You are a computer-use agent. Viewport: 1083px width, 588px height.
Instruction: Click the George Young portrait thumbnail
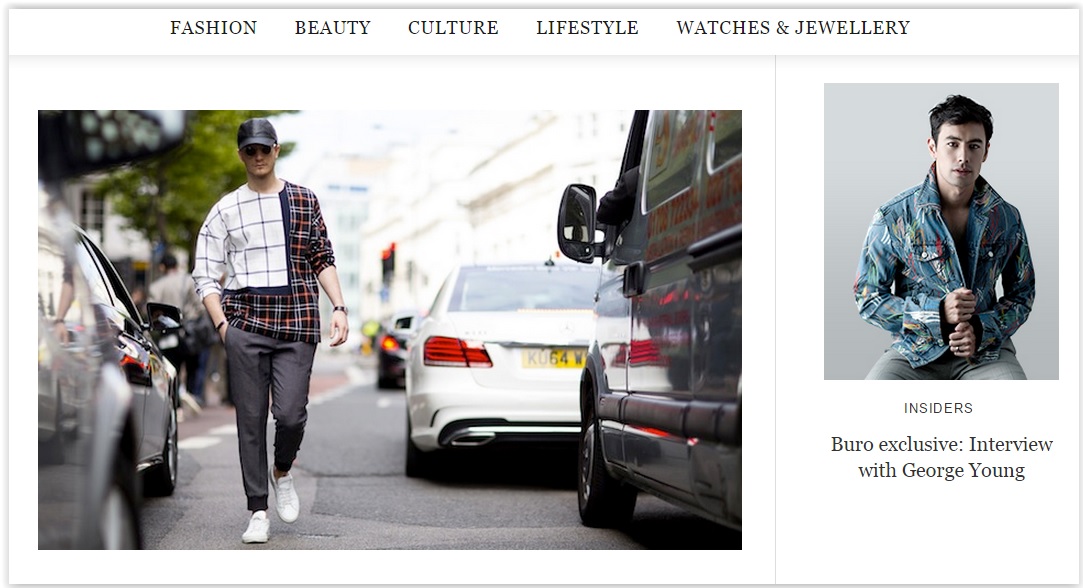(x=941, y=231)
